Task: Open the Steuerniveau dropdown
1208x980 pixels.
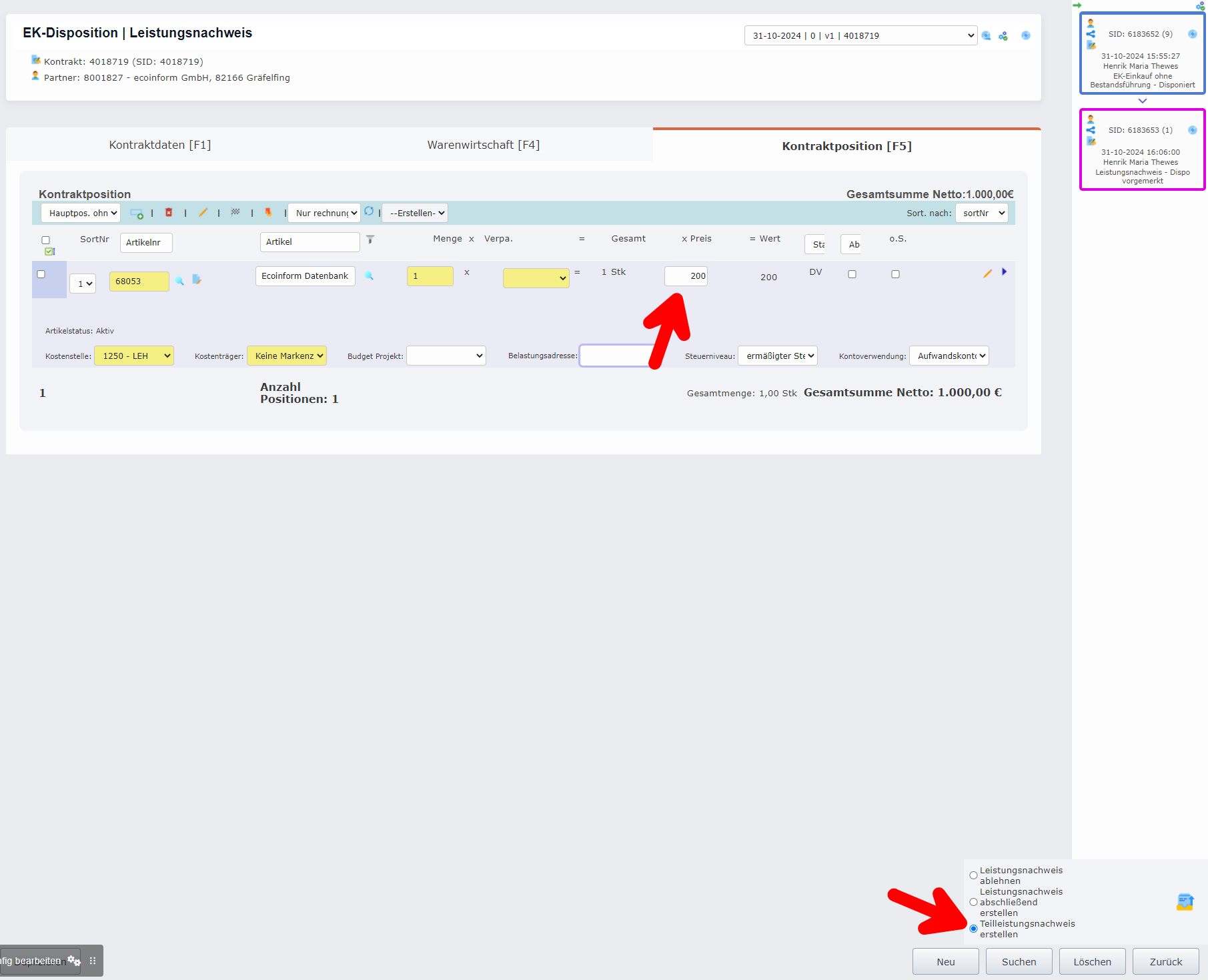Action: coord(778,356)
